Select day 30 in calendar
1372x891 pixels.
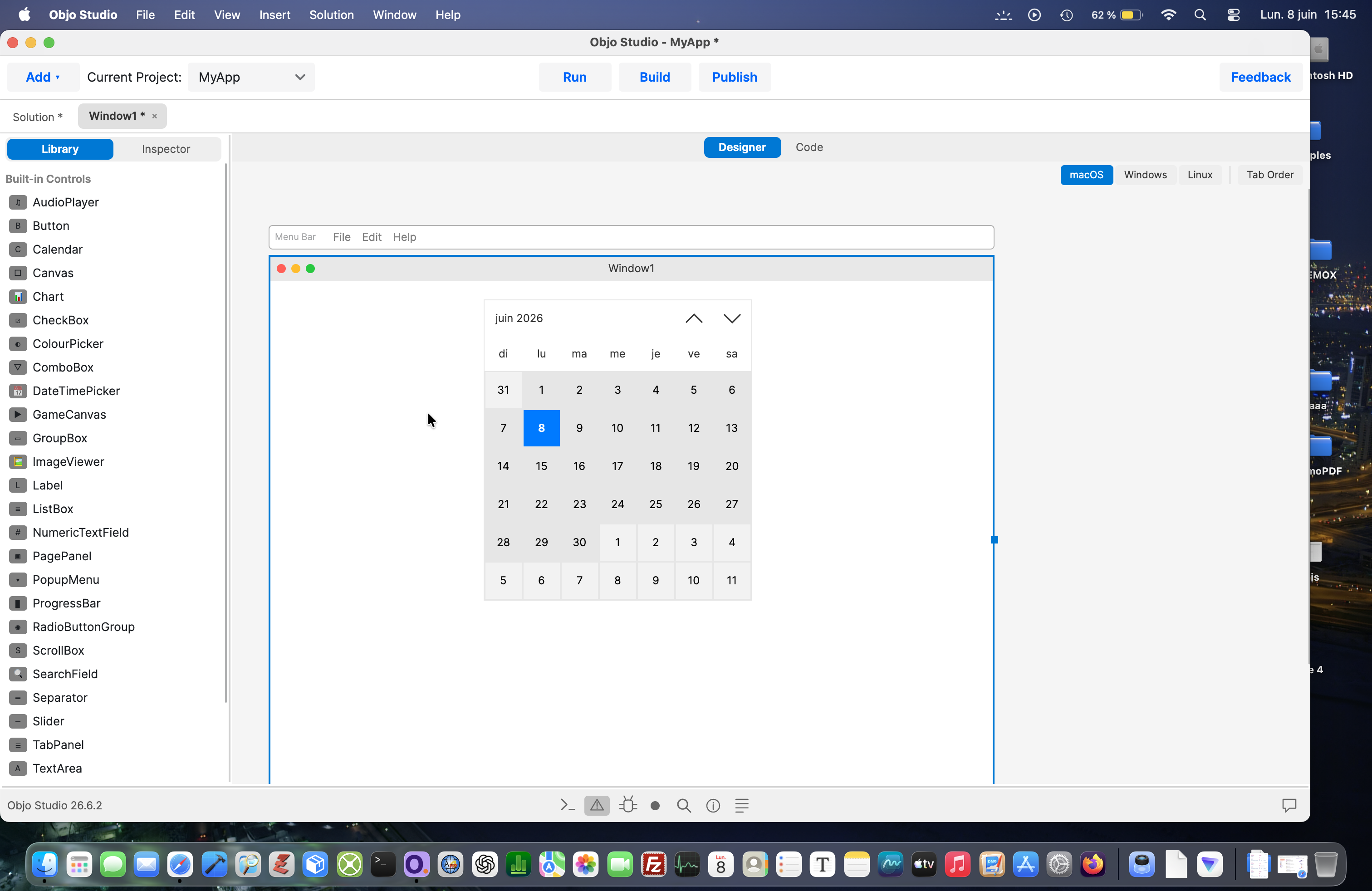pyautogui.click(x=579, y=542)
